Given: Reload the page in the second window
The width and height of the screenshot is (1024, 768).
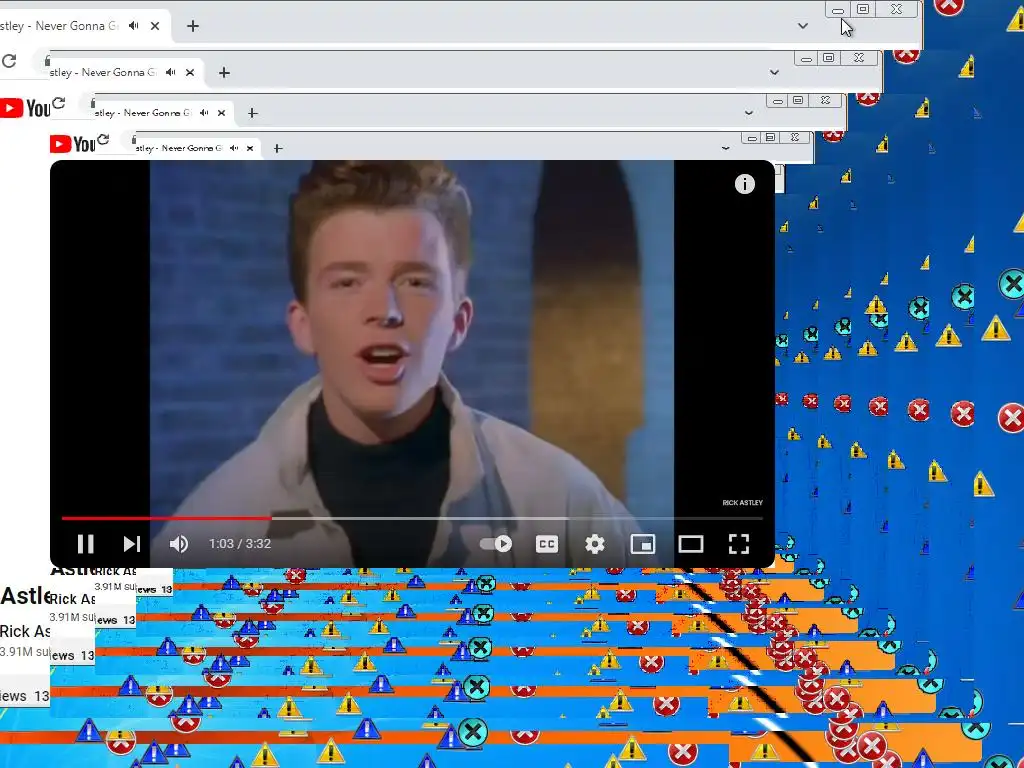Looking at the screenshot, I should (59, 103).
